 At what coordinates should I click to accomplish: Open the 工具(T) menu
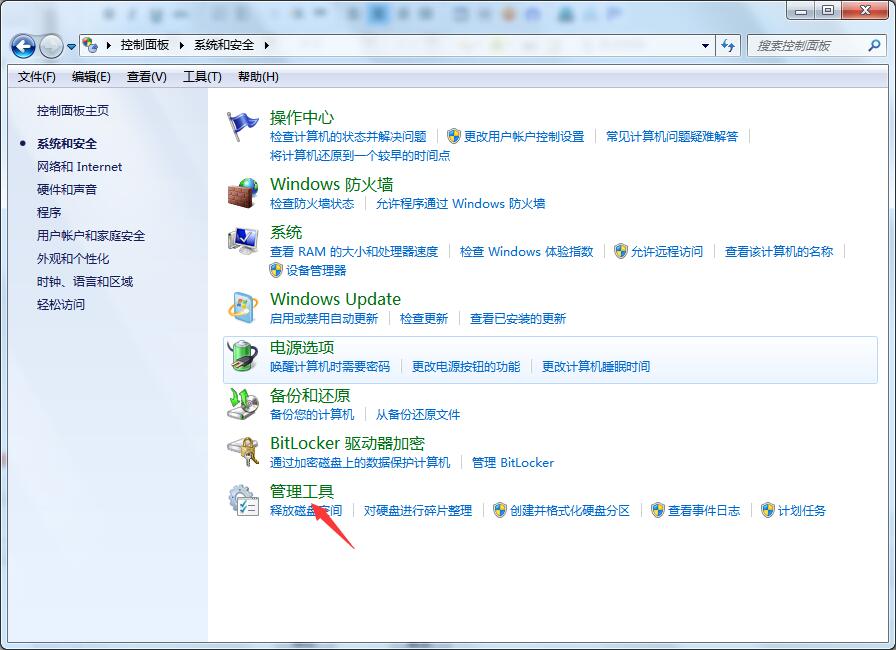202,77
